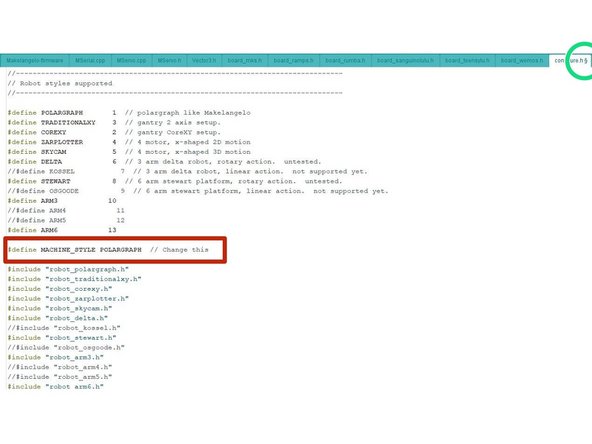This screenshot has height=444, width=592.
Task: Click the '#define SKYCAM' line
Action: tap(129, 152)
